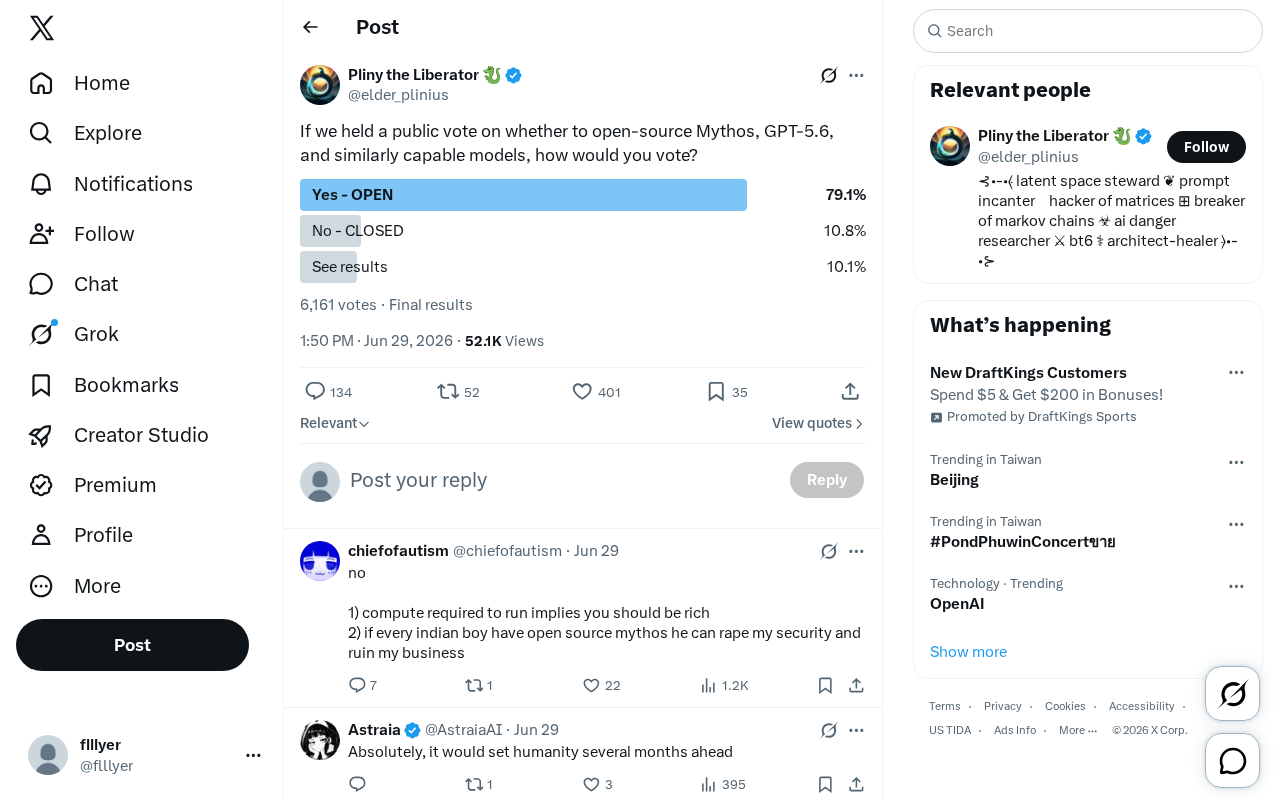Screen dimensions: 1280x800
Task: Click the X logo icon
Action: (42, 28)
